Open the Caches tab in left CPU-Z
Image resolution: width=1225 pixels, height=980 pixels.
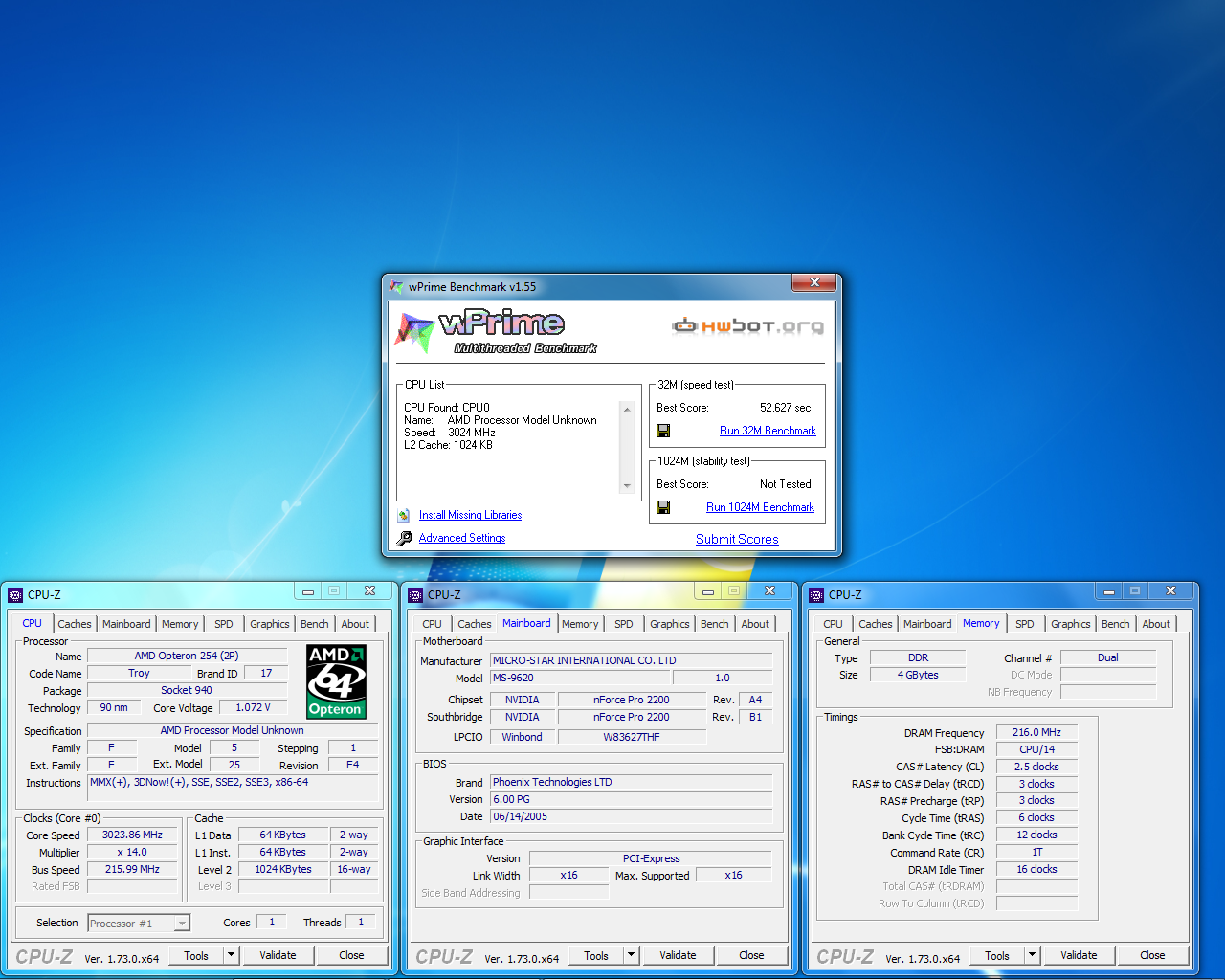(75, 624)
